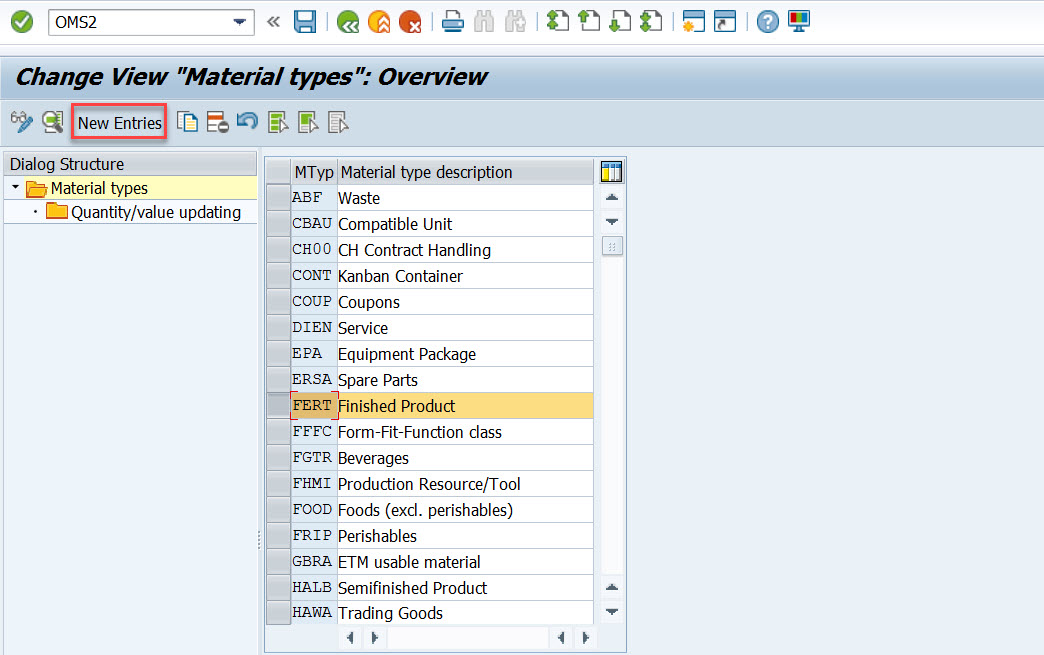
Task: Click the Copy As icon
Action: (x=187, y=121)
